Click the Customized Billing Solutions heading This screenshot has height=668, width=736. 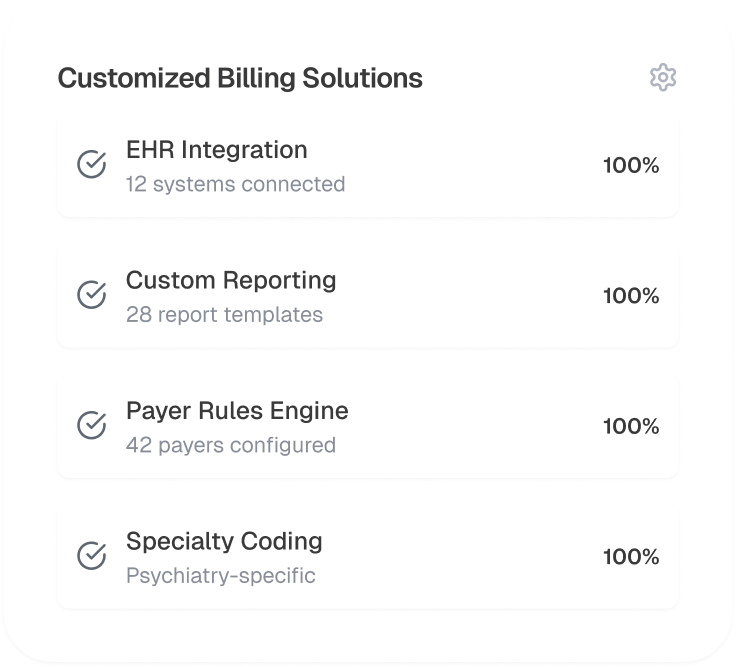pyautogui.click(x=240, y=78)
